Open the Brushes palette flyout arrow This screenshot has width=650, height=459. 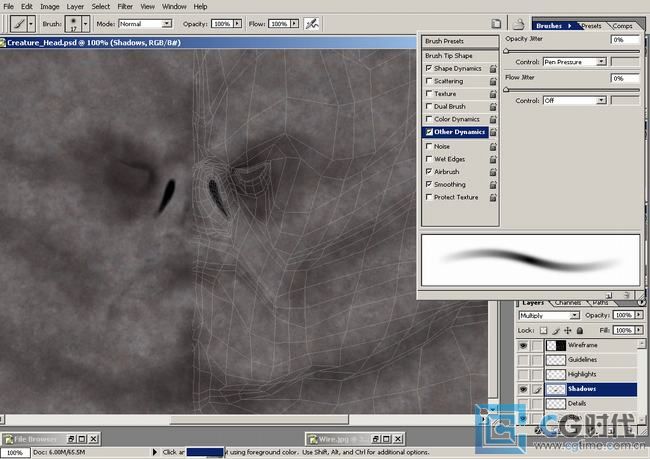pyautogui.click(x=570, y=26)
